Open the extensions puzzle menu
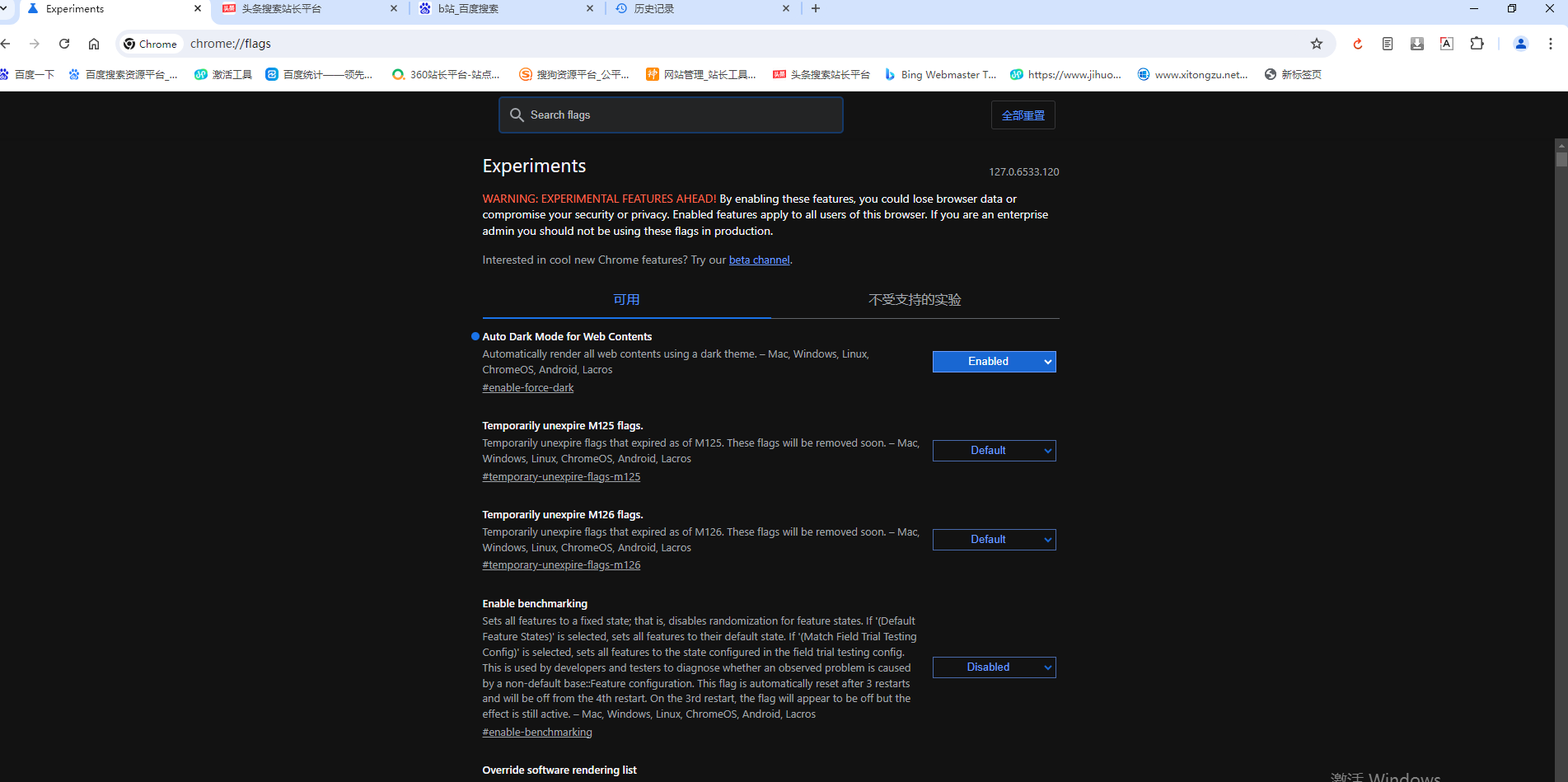This screenshot has width=1568, height=782. click(x=1477, y=44)
